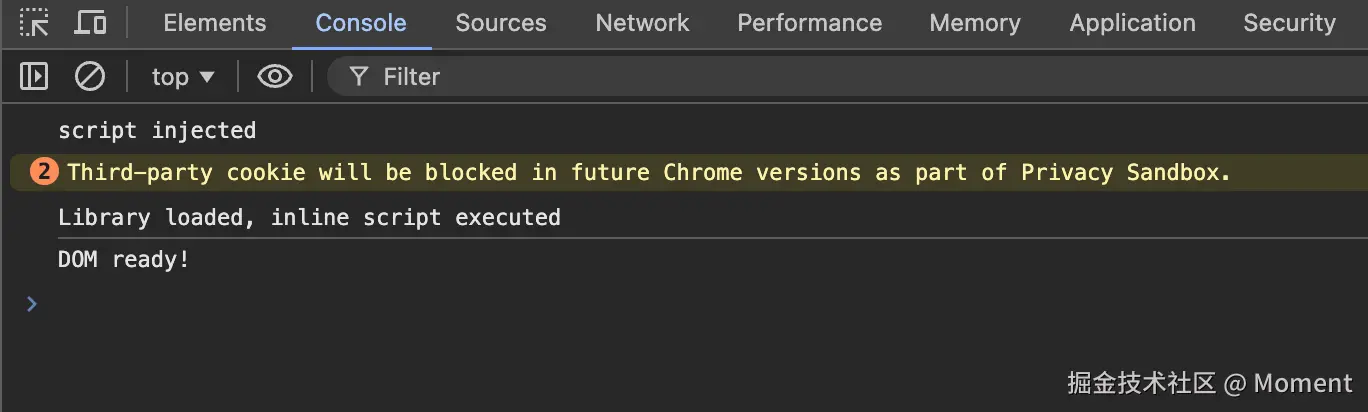Click the inspect element picker icon

pyautogui.click(x=34, y=23)
